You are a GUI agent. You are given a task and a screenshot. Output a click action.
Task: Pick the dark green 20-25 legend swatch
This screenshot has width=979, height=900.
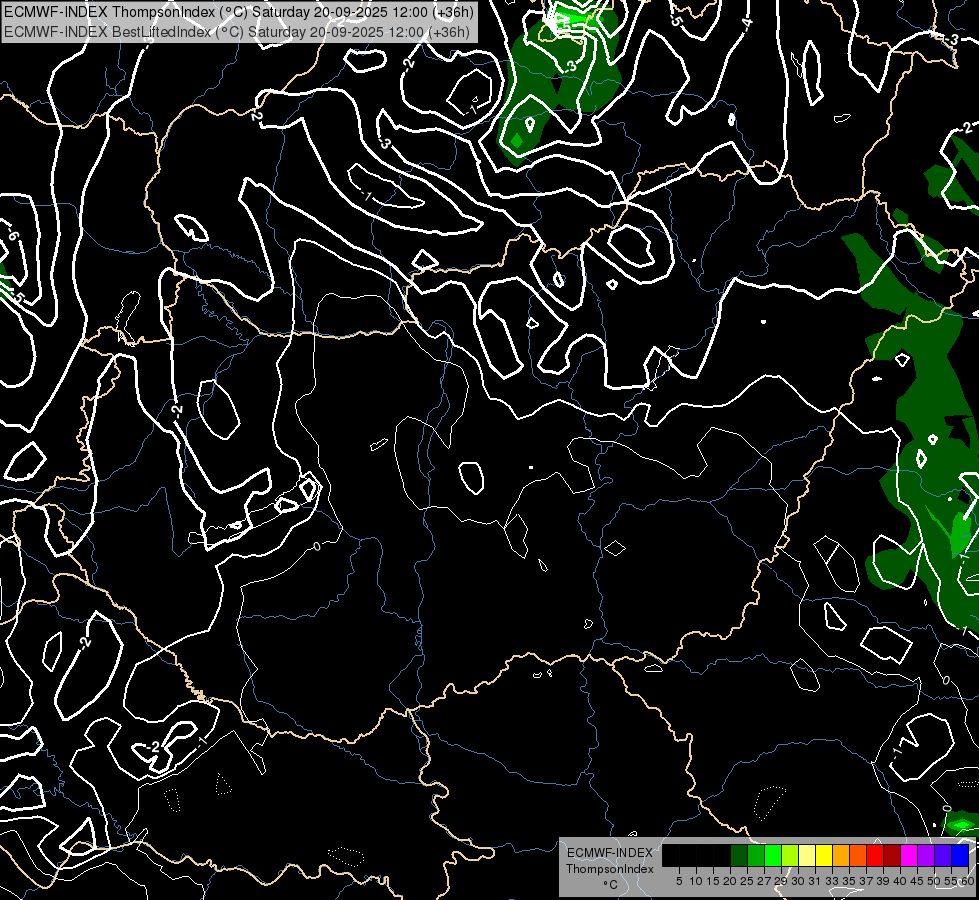click(738, 855)
